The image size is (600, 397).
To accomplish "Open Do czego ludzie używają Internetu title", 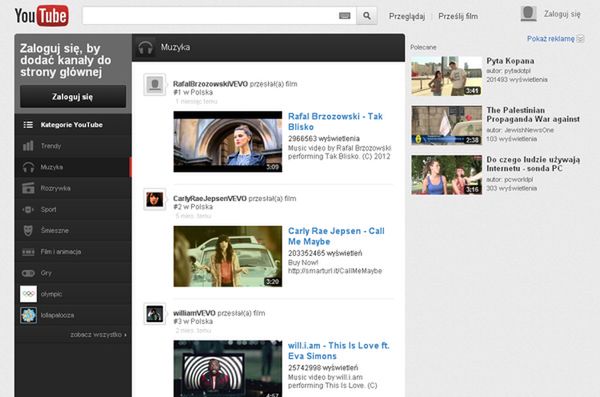I will (x=533, y=164).
